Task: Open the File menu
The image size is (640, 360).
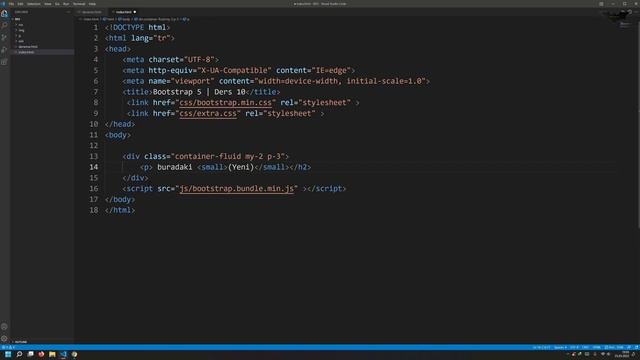Action: [11, 4]
